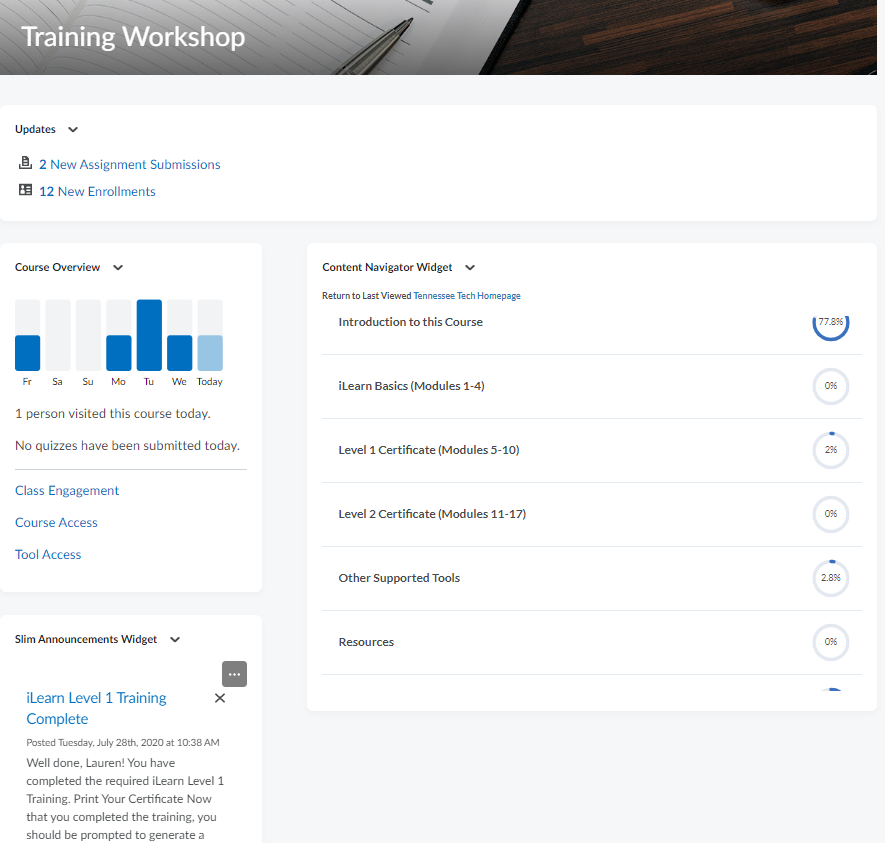Click the 2.8% progress circle for Other Tools

tap(830, 578)
